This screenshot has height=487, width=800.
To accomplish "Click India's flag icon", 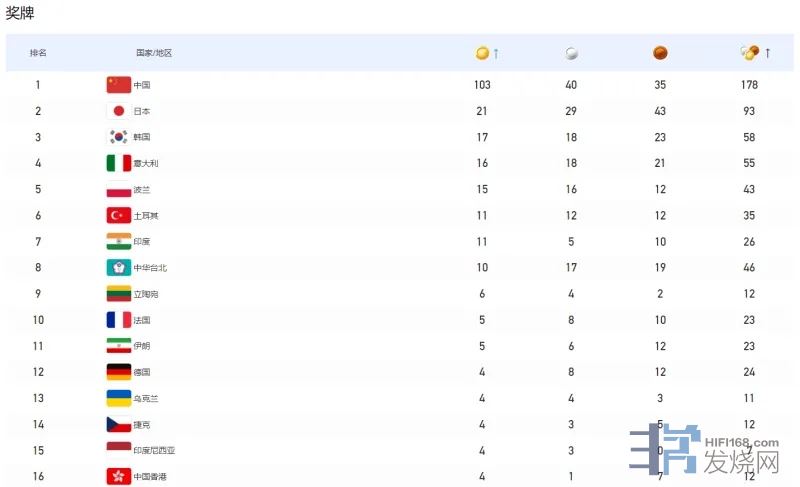I will pyautogui.click(x=119, y=241).
